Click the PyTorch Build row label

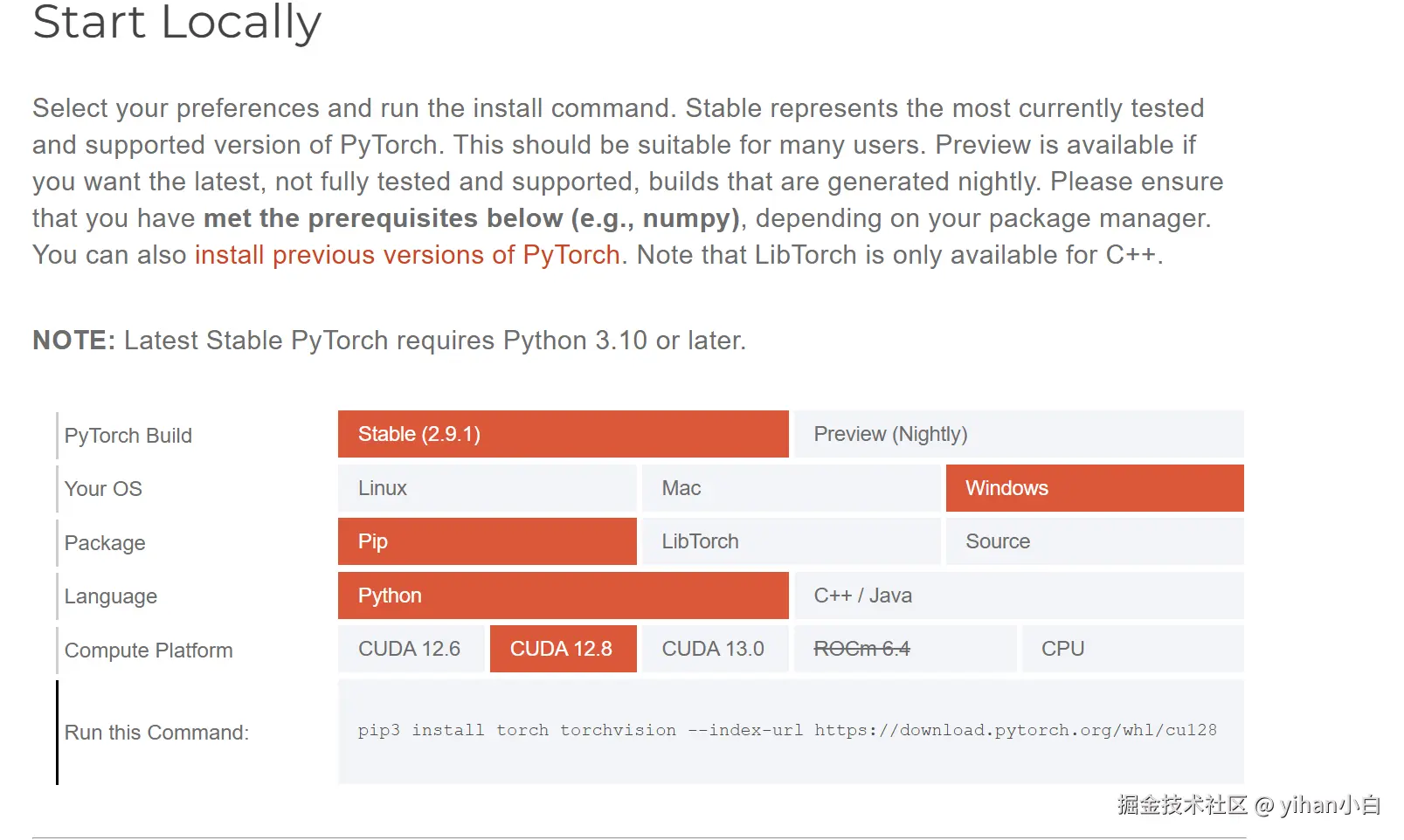[128, 436]
